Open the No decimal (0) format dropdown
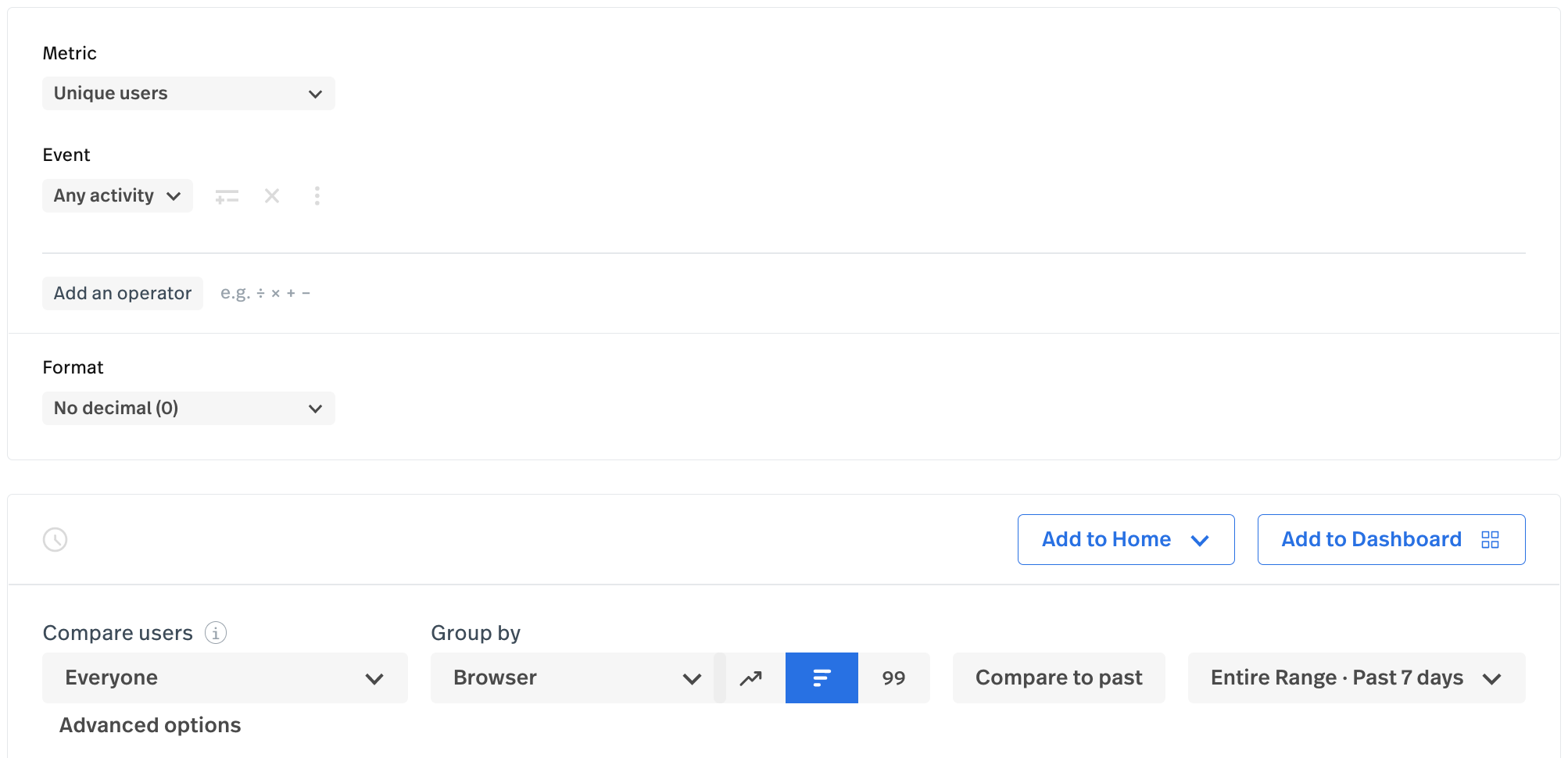 [188, 409]
